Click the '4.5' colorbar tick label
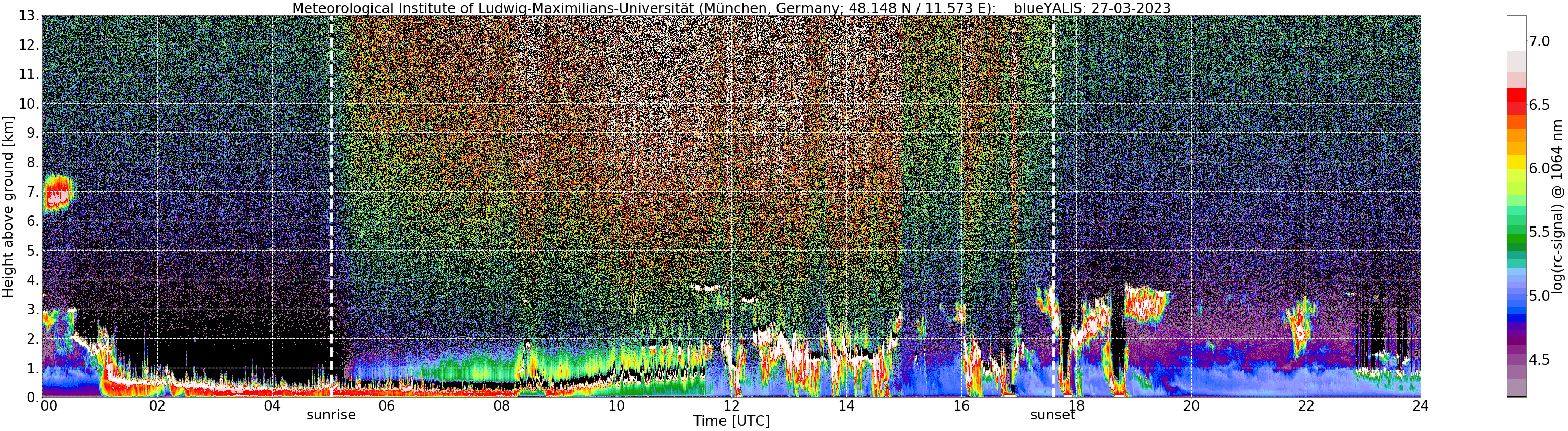Image resolution: width=1568 pixels, height=431 pixels. click(x=1540, y=360)
